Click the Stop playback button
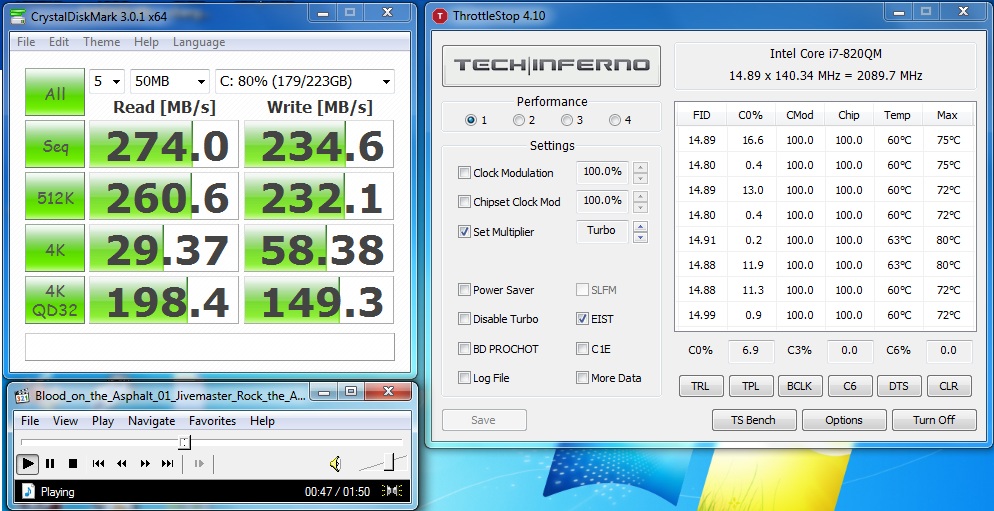Screen dimensions: 994x511 click(73, 463)
